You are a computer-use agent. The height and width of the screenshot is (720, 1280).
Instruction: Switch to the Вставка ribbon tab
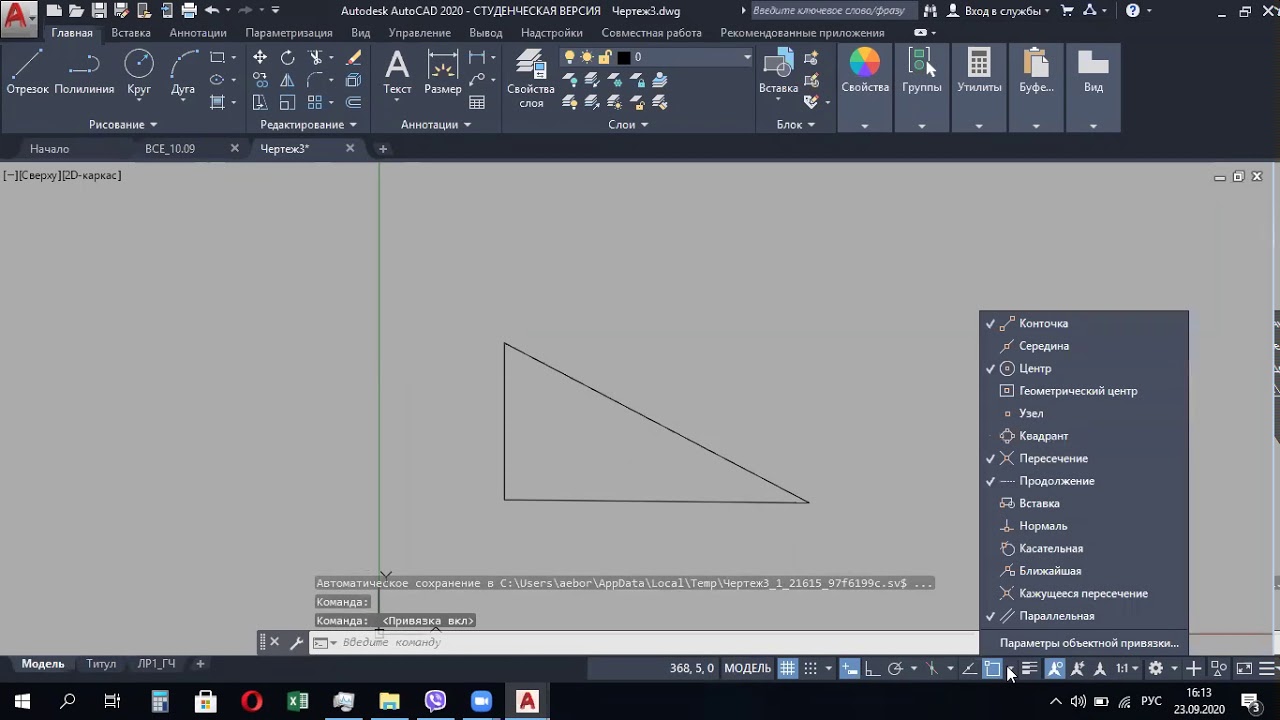(131, 33)
